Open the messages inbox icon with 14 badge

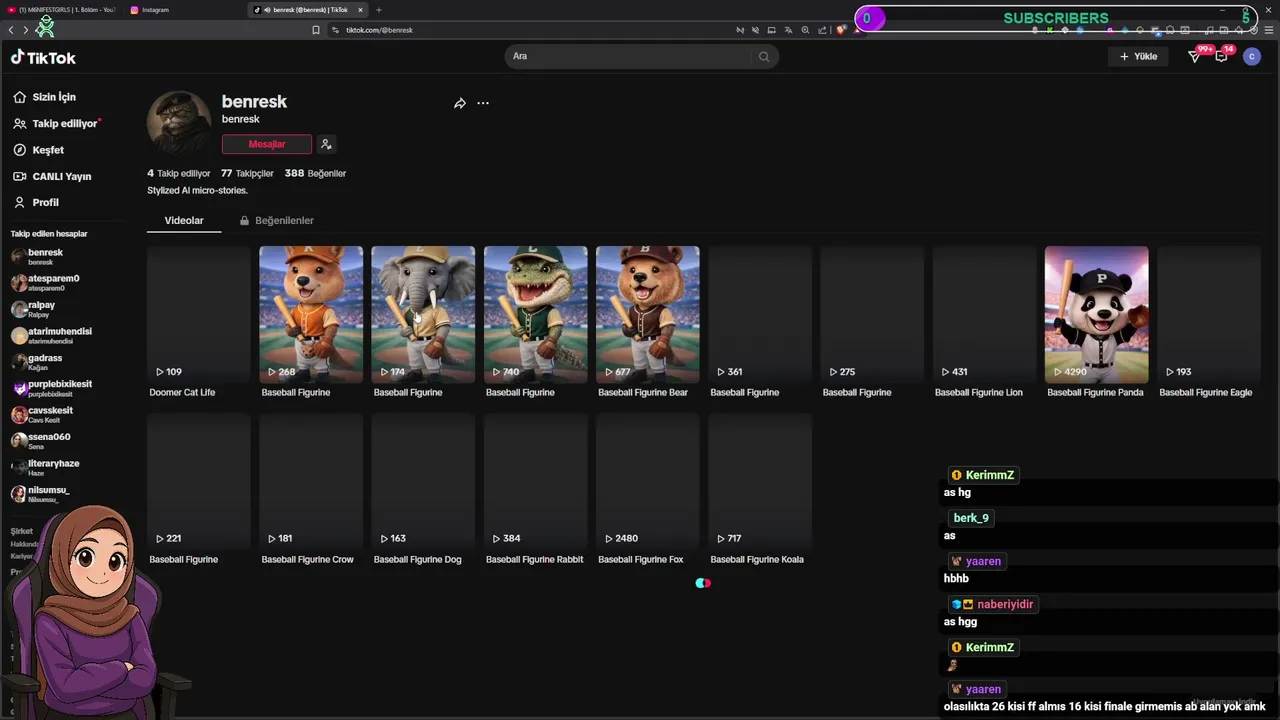[x=1221, y=56]
